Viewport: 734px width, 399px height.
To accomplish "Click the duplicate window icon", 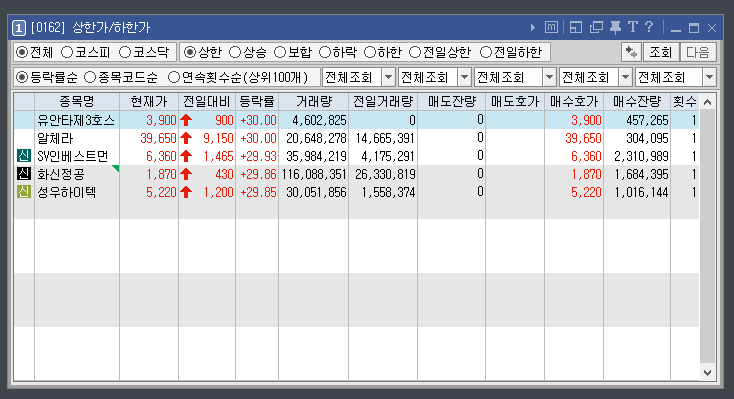I will click(596, 28).
